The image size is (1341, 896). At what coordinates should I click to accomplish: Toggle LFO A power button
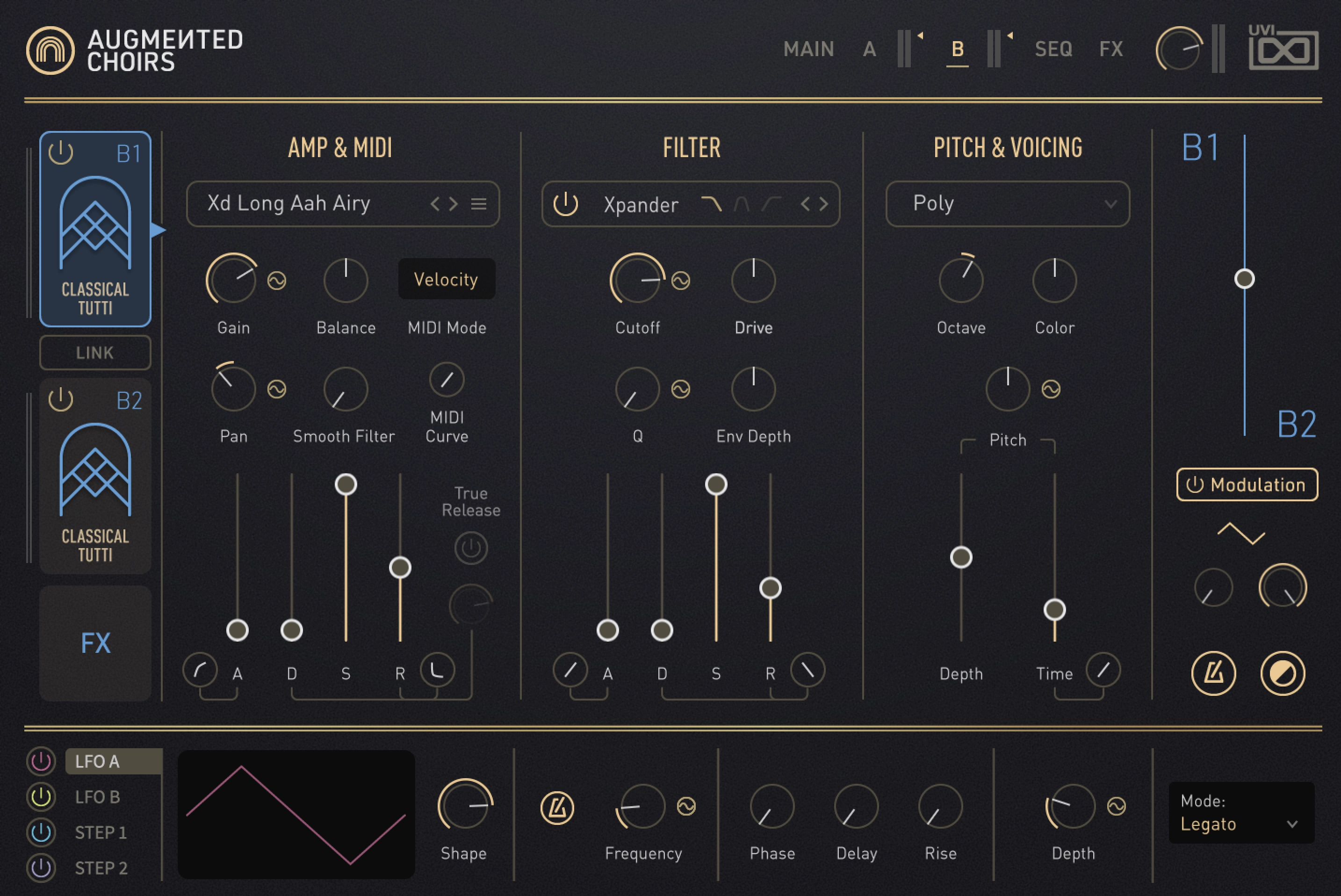pyautogui.click(x=41, y=761)
